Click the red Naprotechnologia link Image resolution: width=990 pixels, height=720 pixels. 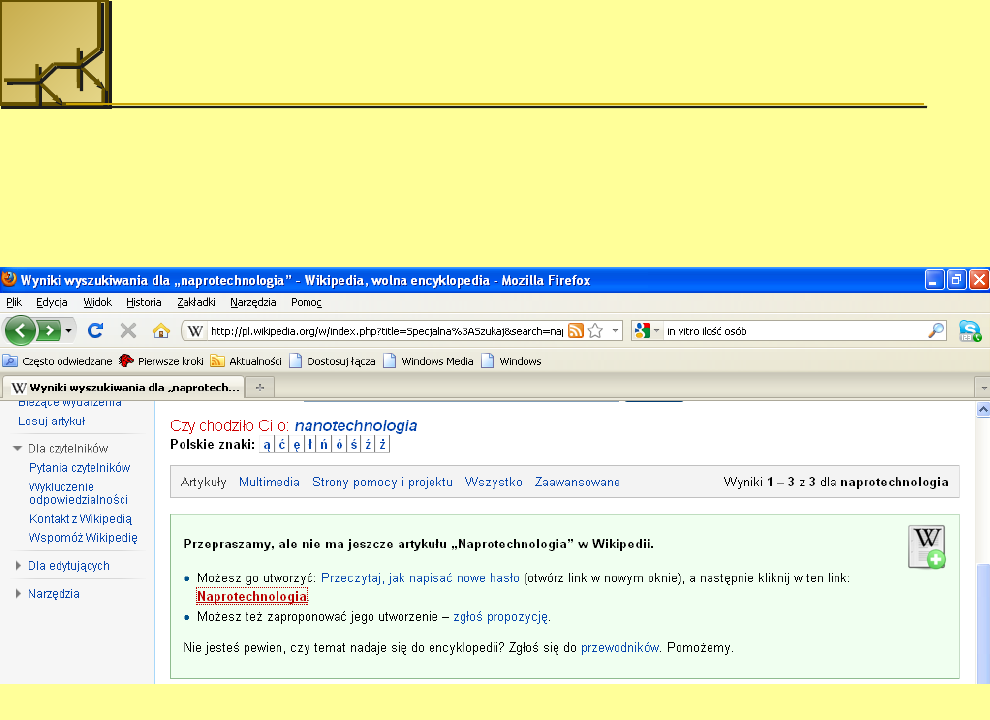point(252,597)
